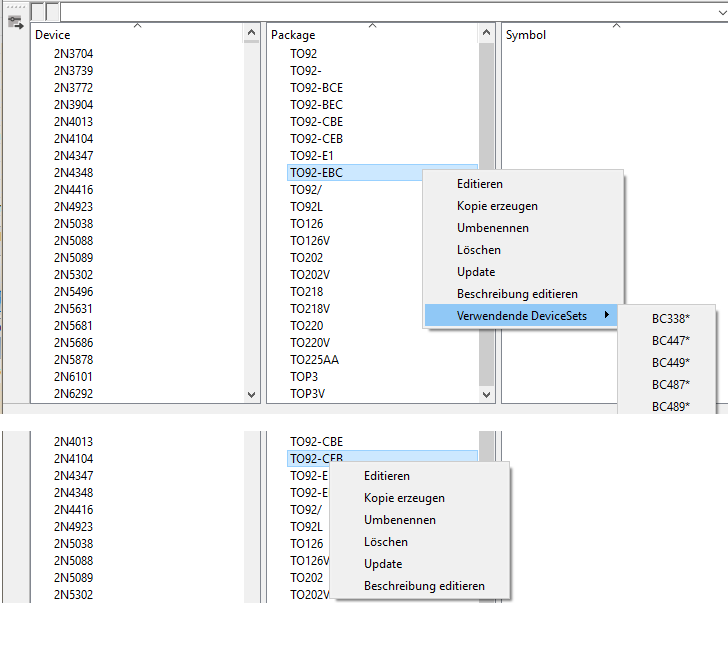This screenshot has width=728, height=645.
Task: Select package TO220
Action: (306, 326)
